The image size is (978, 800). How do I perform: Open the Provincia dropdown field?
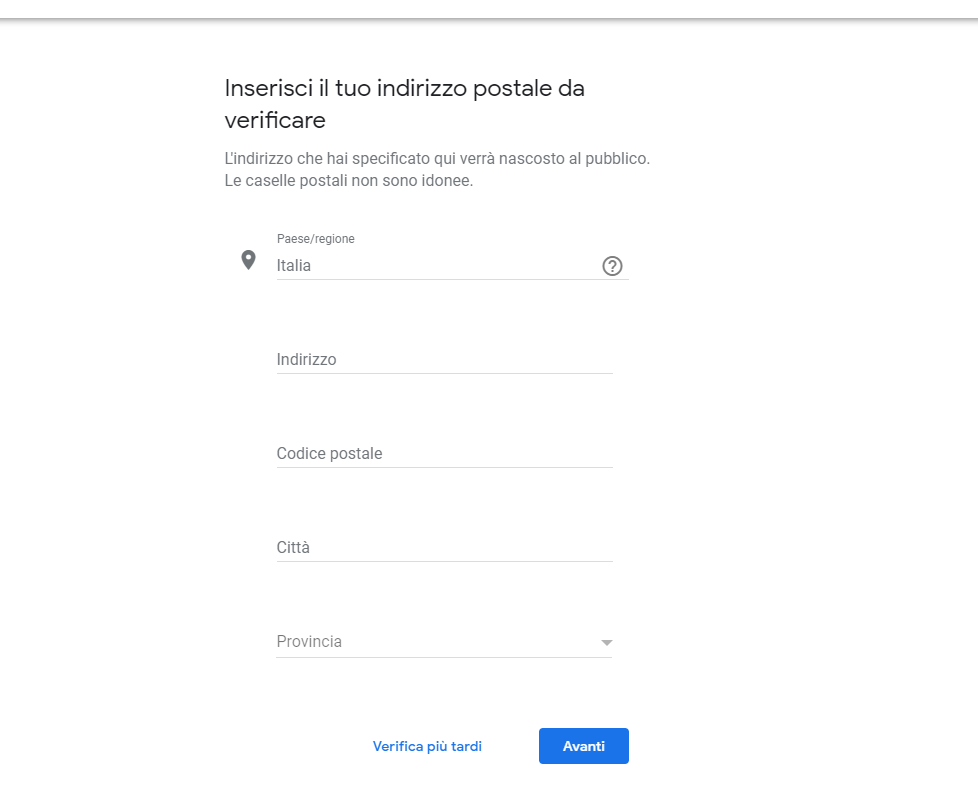coord(430,642)
